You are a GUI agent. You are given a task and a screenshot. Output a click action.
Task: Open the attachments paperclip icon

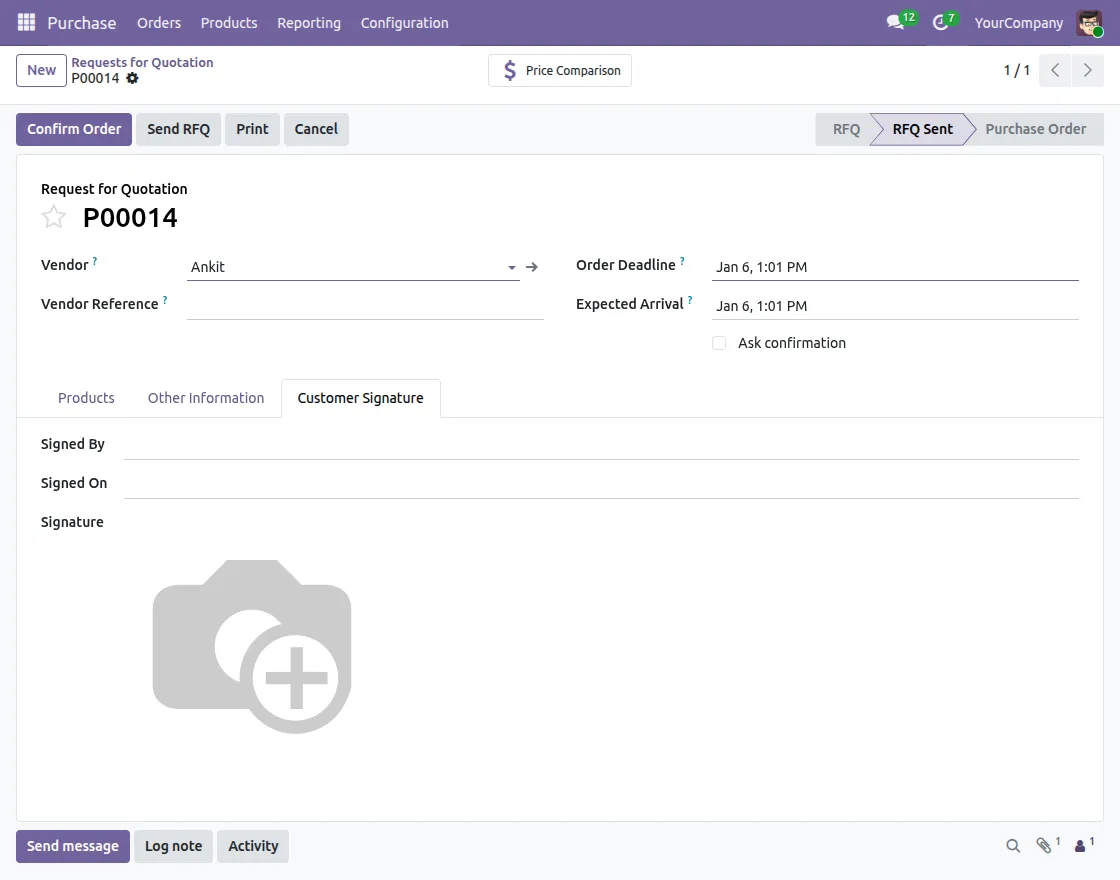click(x=1044, y=846)
